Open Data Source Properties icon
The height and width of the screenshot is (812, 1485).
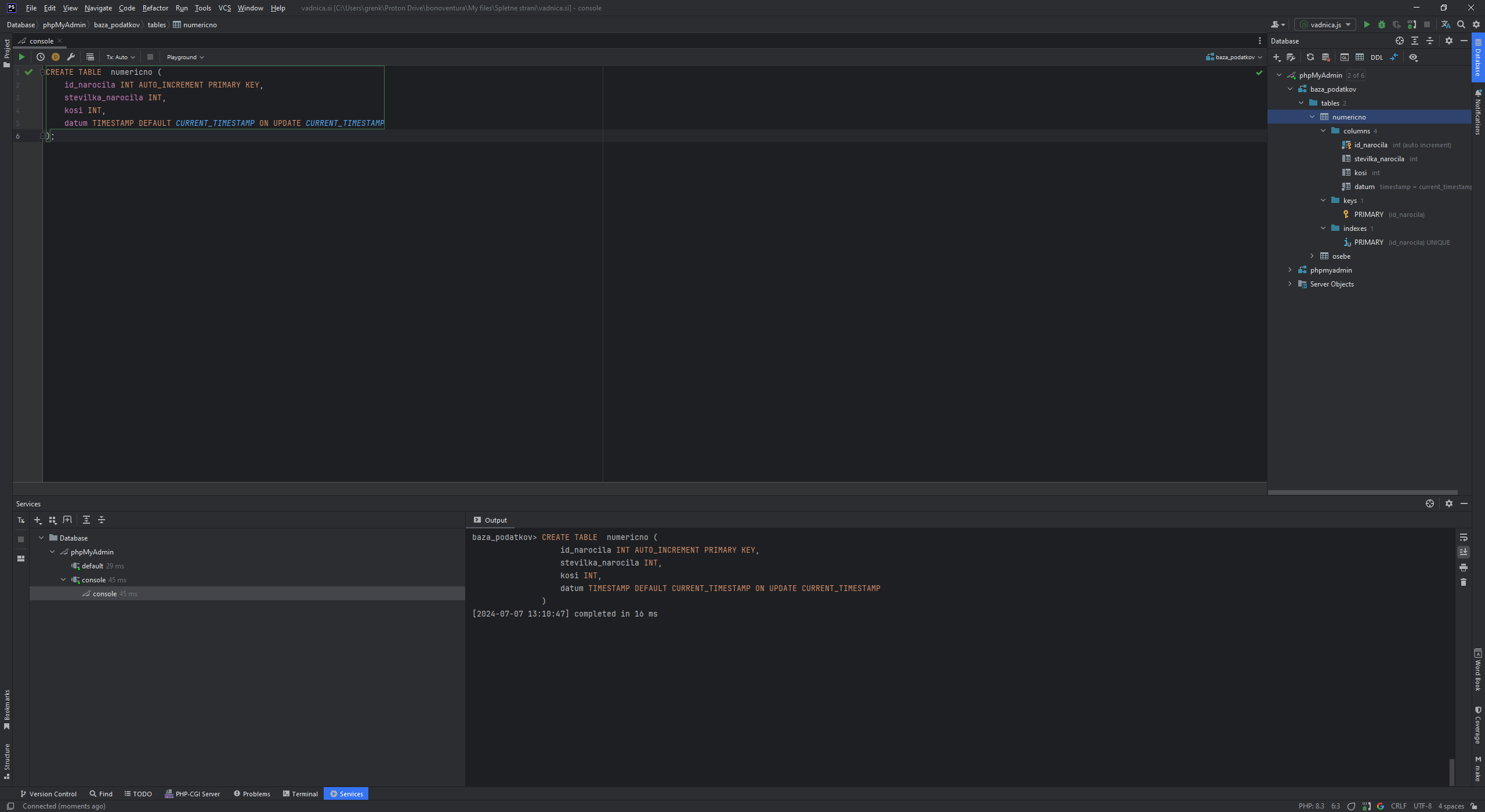[x=1291, y=57]
